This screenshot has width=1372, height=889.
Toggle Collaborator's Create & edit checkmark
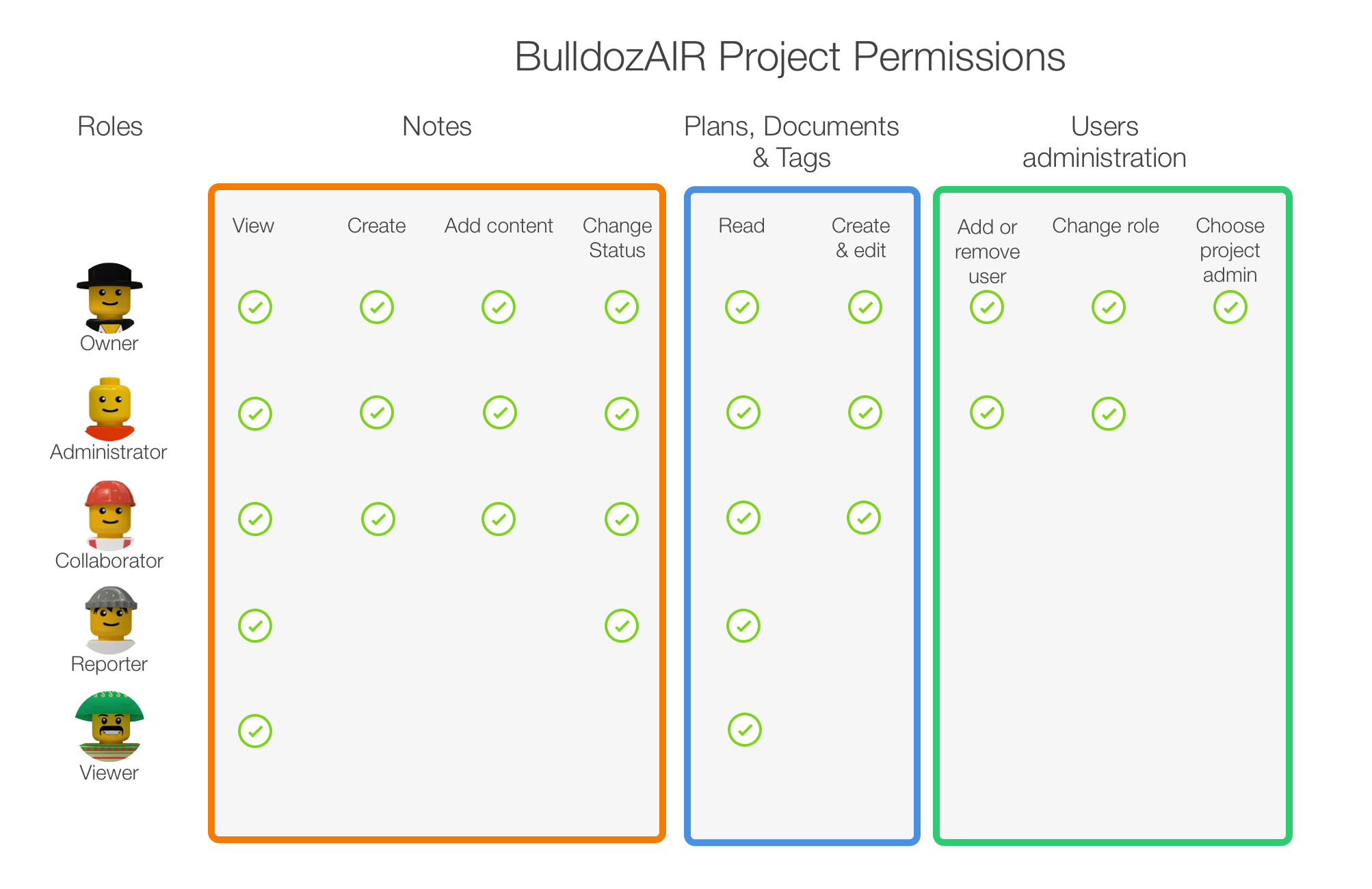864,518
